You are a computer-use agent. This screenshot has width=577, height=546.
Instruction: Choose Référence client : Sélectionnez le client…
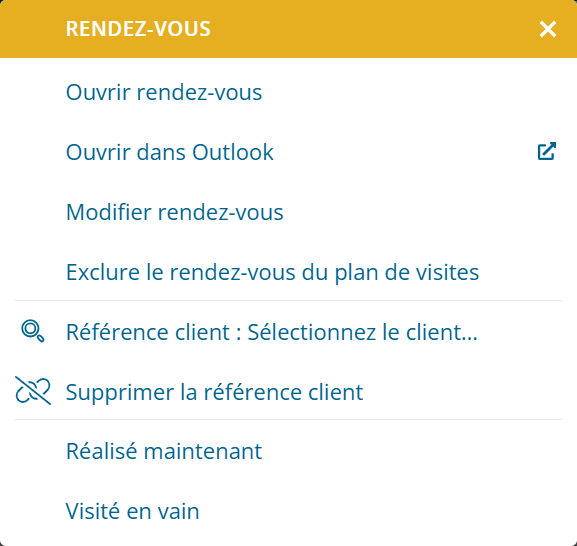pyautogui.click(x=288, y=332)
